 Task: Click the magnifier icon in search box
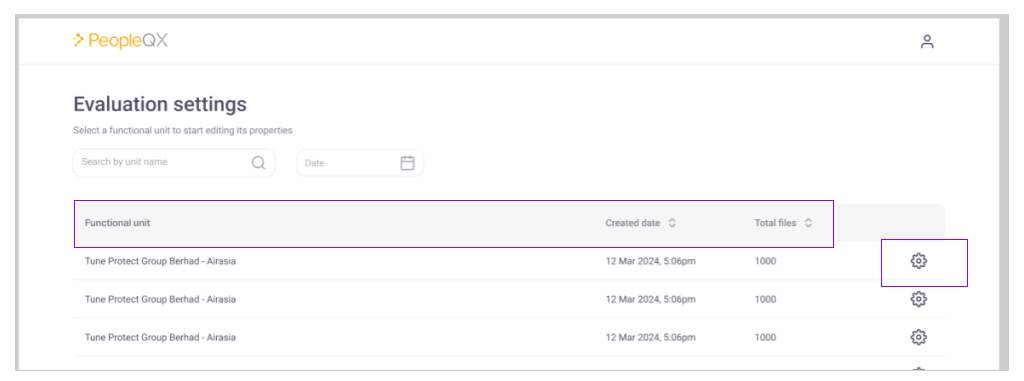(x=259, y=163)
